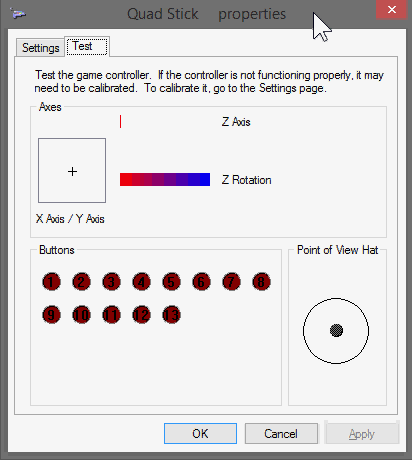
Task: Confirm with the OK button
Action: point(200,434)
